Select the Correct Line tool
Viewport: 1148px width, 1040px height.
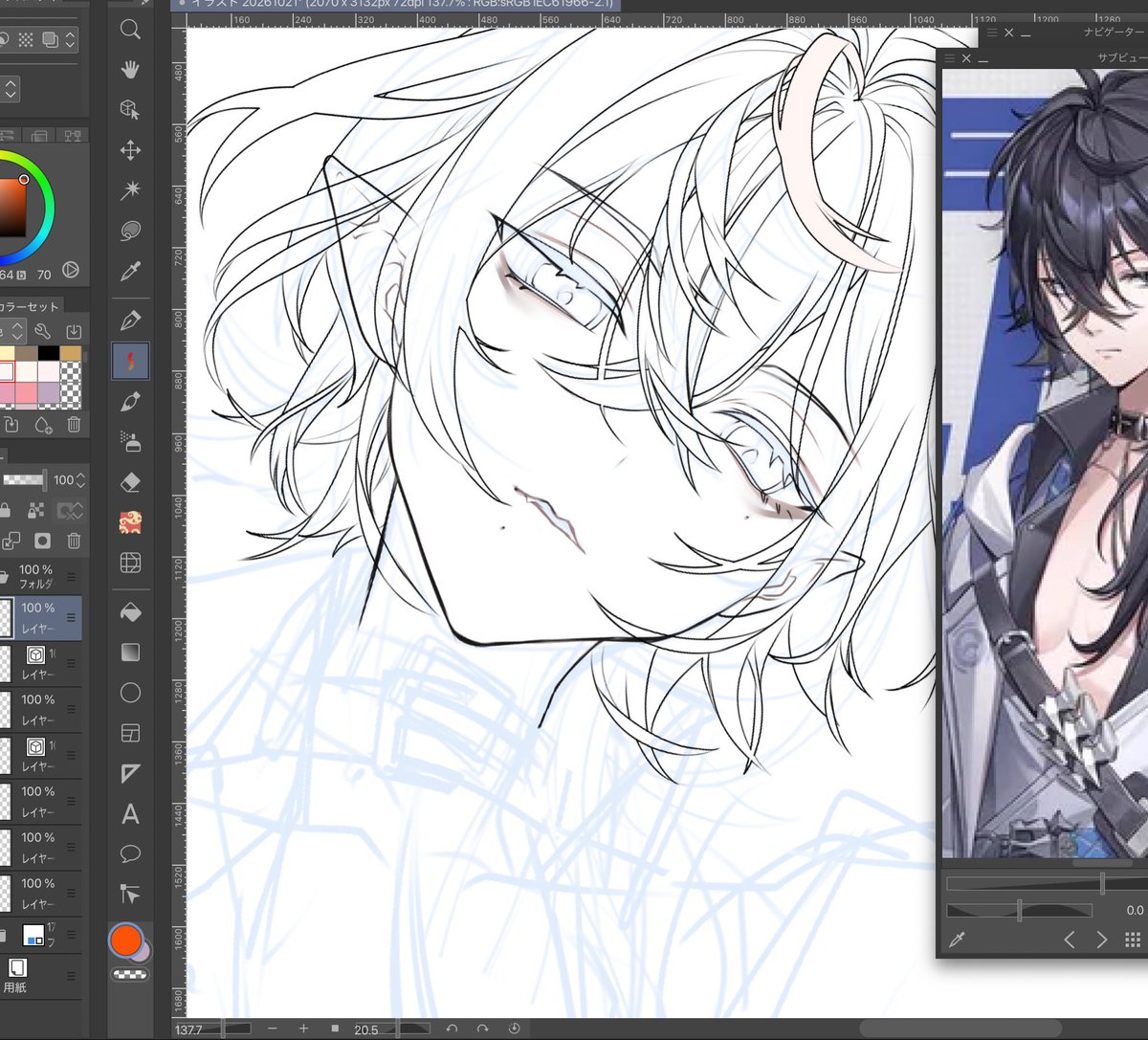click(130, 894)
